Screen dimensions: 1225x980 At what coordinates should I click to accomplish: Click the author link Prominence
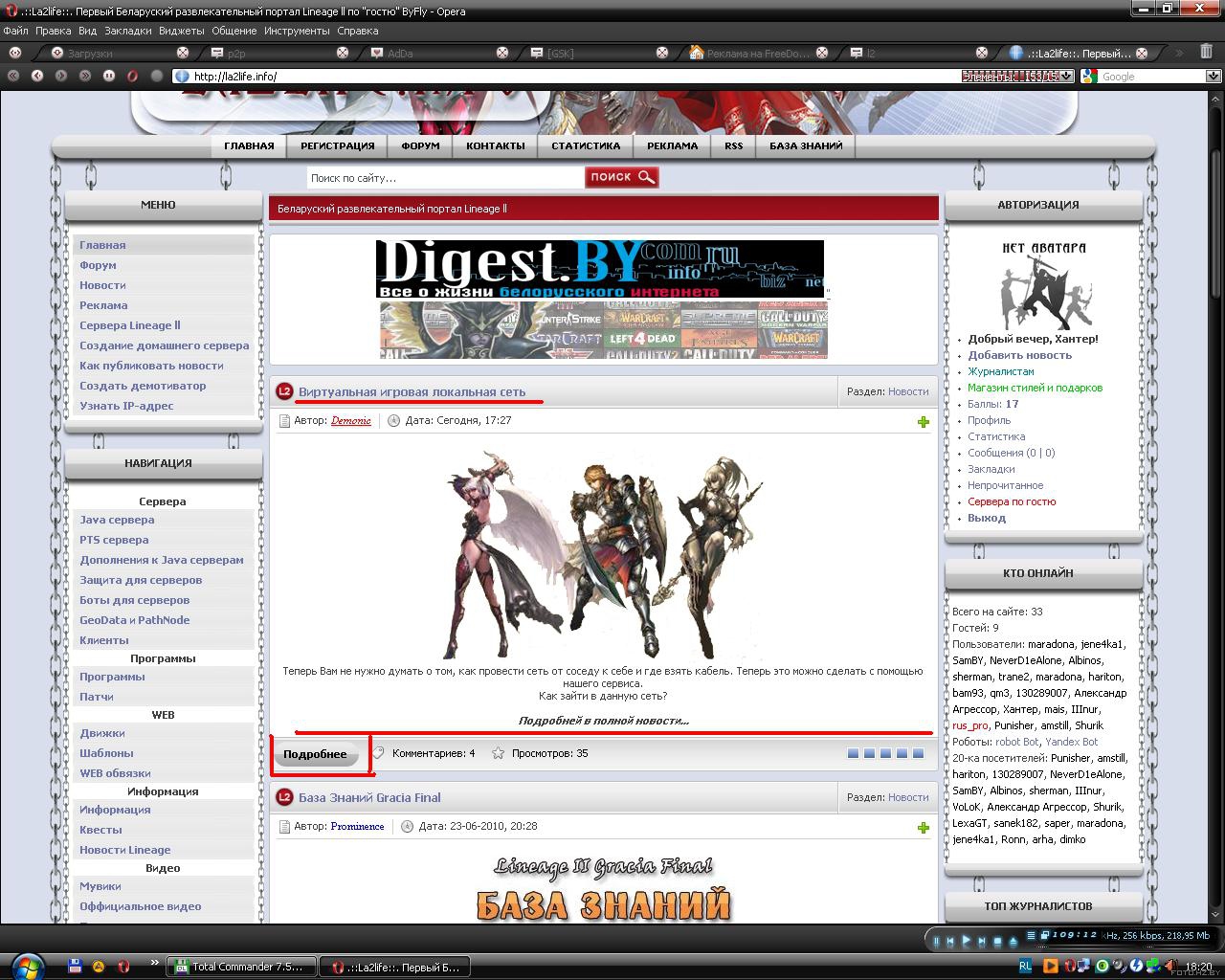[x=357, y=826]
